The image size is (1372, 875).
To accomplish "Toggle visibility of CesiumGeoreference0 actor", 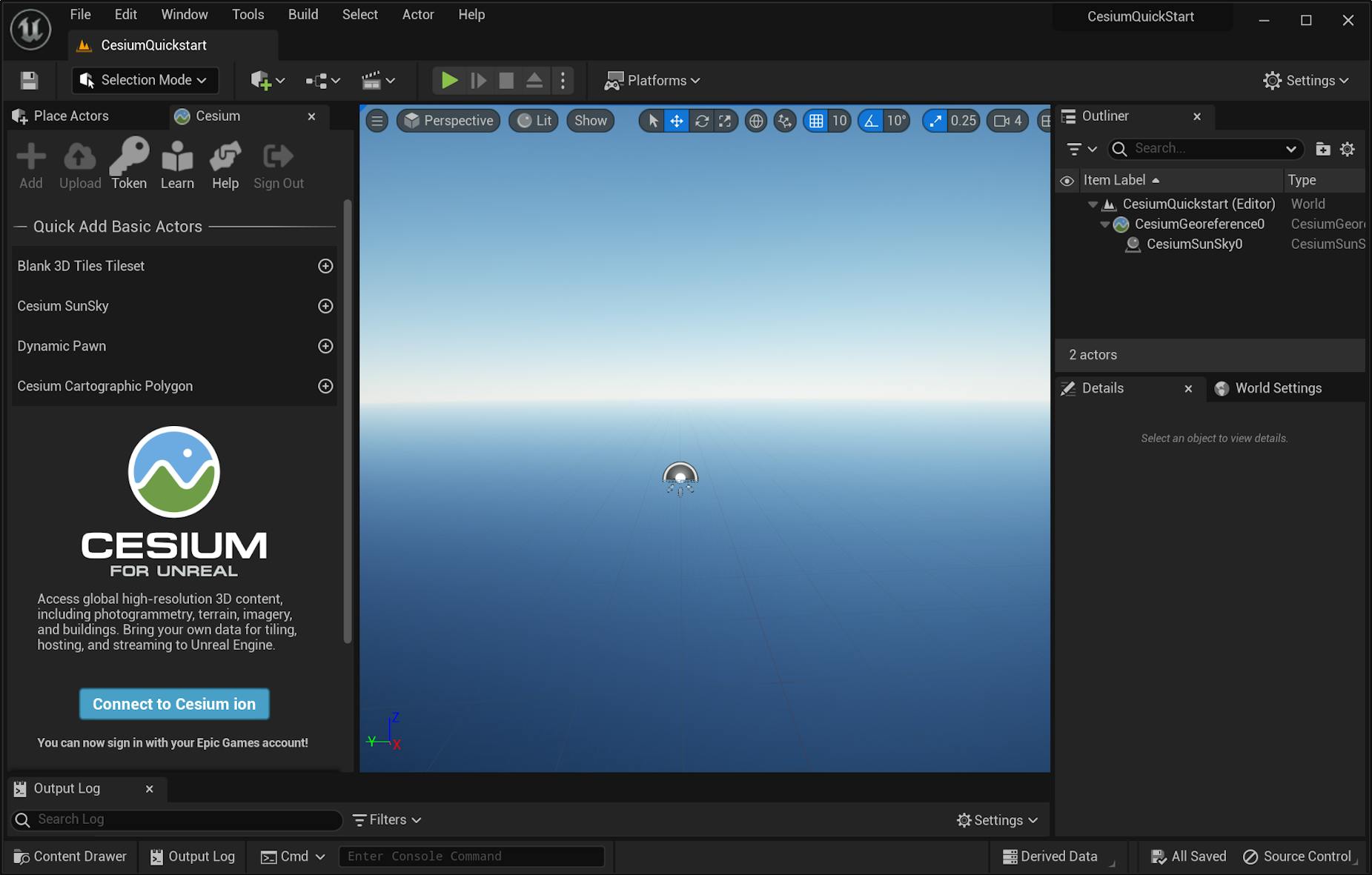I will pos(1067,224).
